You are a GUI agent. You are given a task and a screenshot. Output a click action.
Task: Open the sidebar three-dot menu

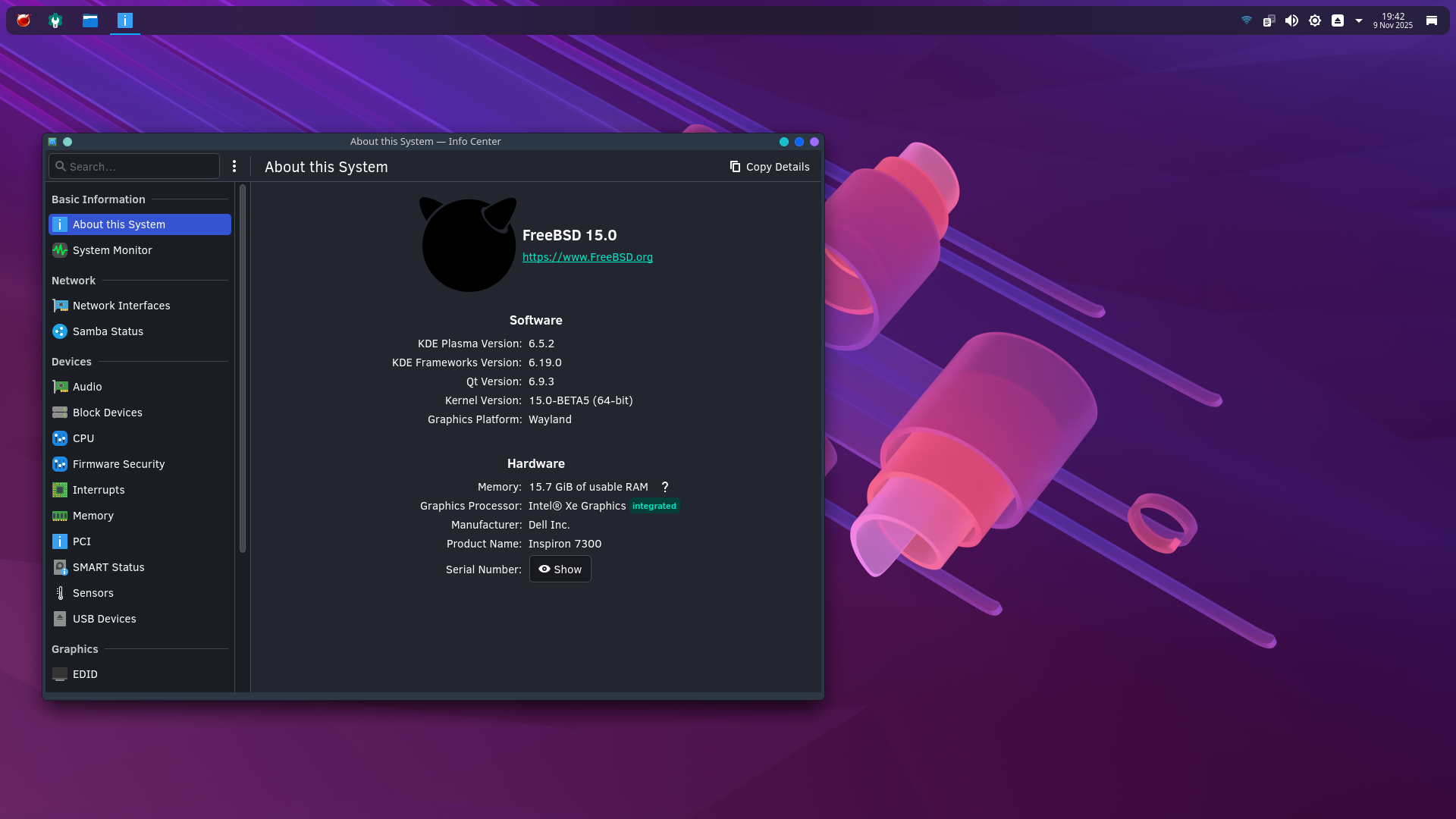coord(234,166)
